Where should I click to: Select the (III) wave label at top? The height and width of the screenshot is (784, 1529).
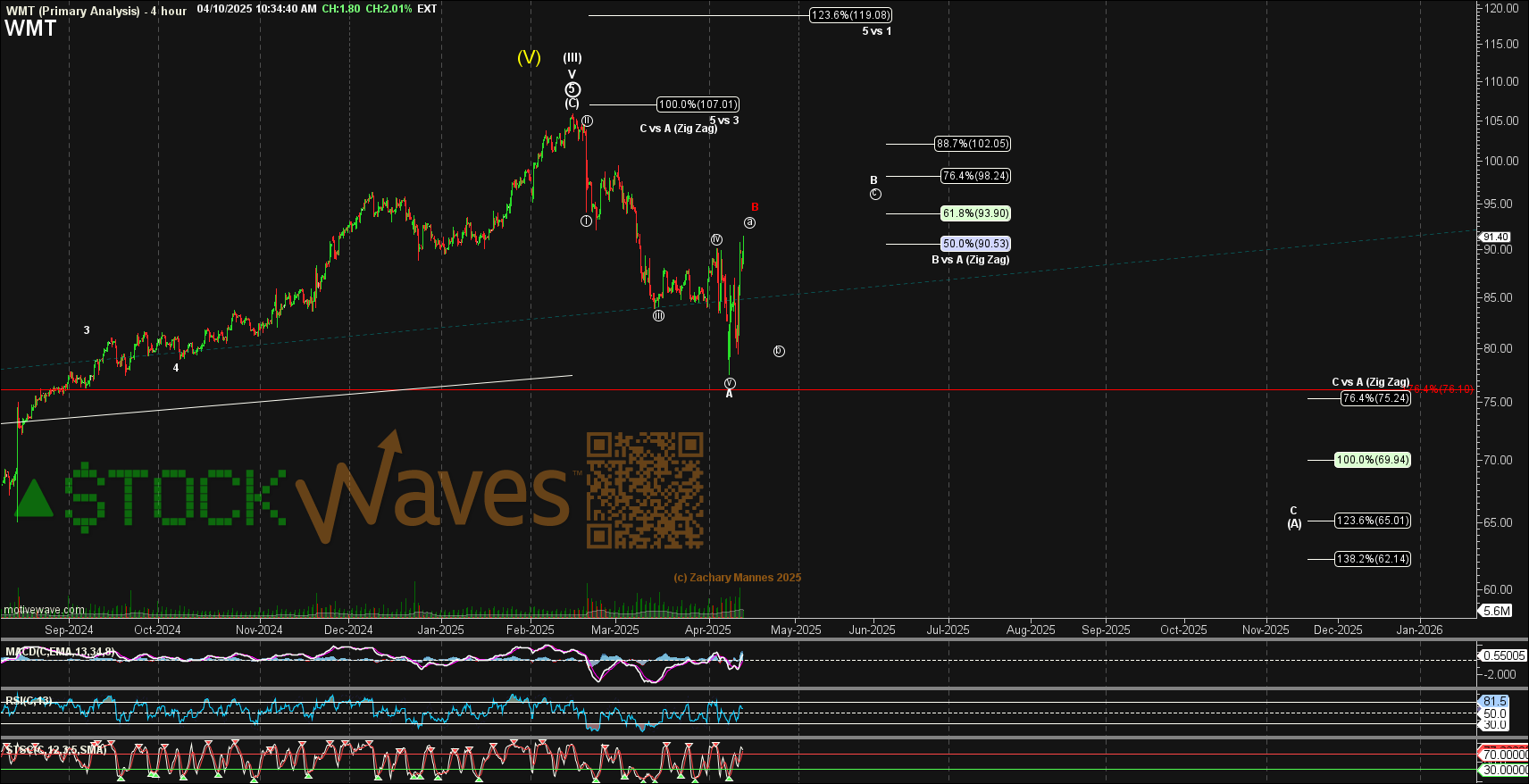pos(572,58)
